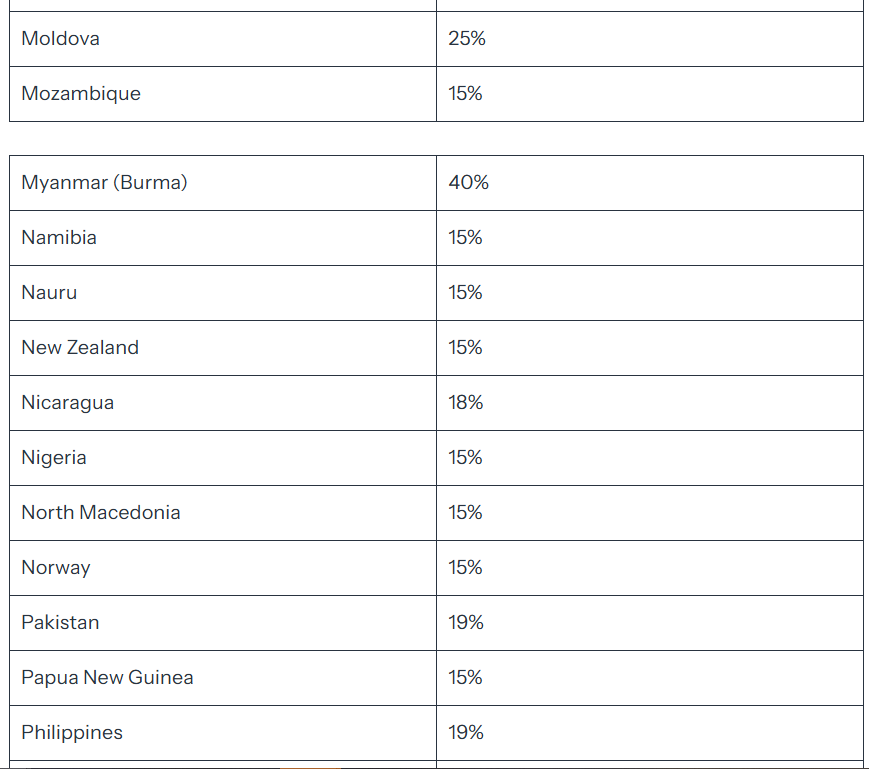
Task: Click the New Zealand cell text
Action: (80, 347)
